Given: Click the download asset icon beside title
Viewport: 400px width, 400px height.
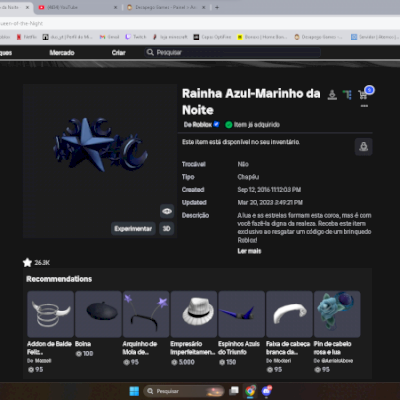Looking at the screenshot, I should [332, 95].
